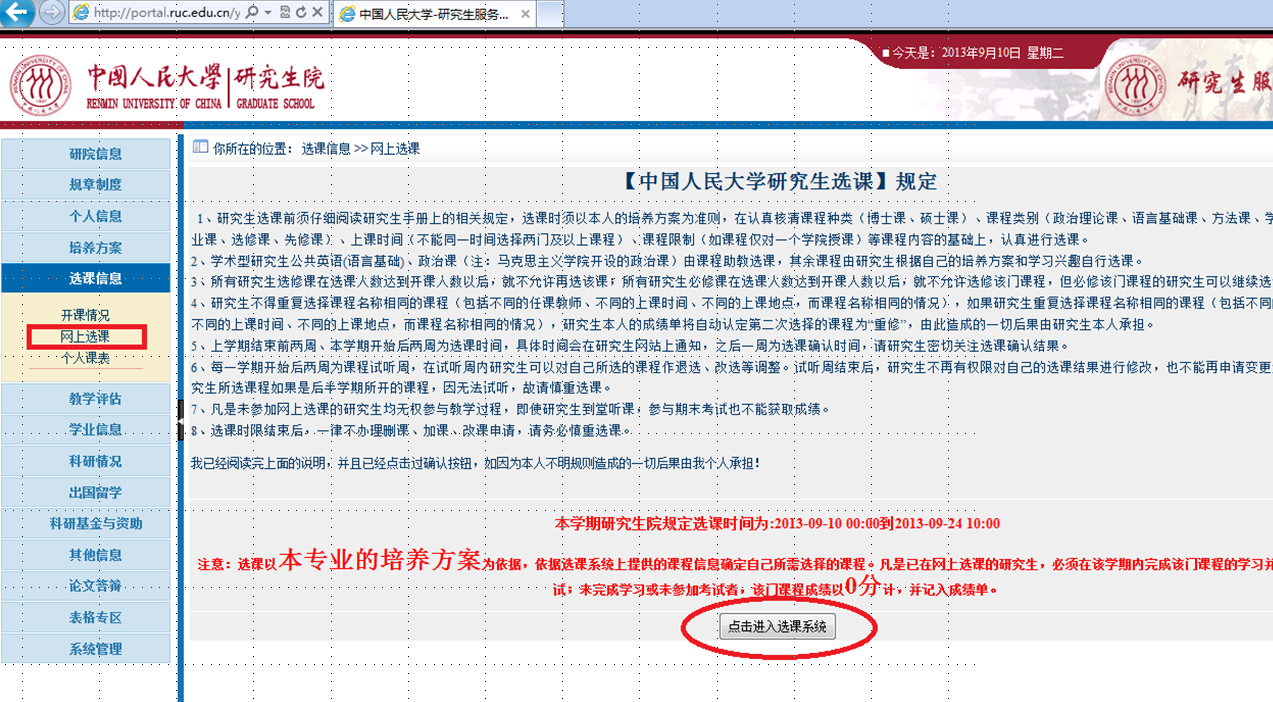Click the confirmation sentence 我已经阅读完上面的说明
Screen dimensions: 1273x702
[475, 463]
